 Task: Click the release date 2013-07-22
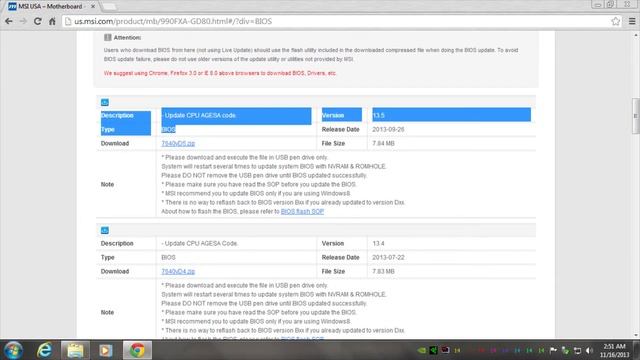388,258
